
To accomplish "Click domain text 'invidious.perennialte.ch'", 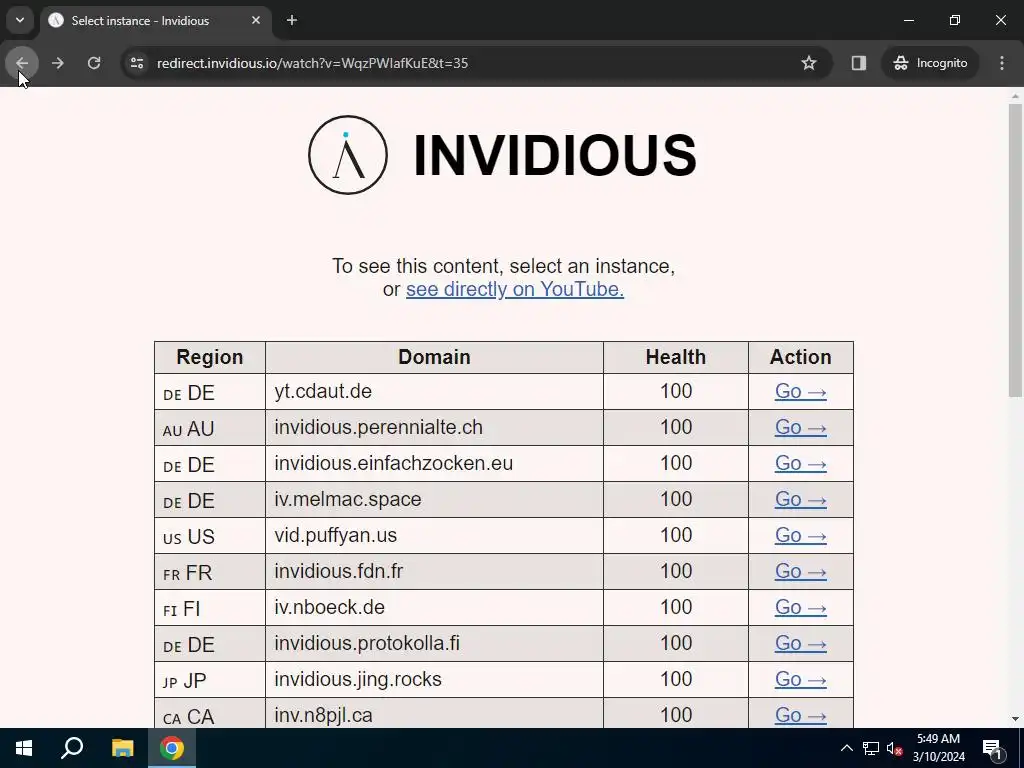I will click(378, 427).
